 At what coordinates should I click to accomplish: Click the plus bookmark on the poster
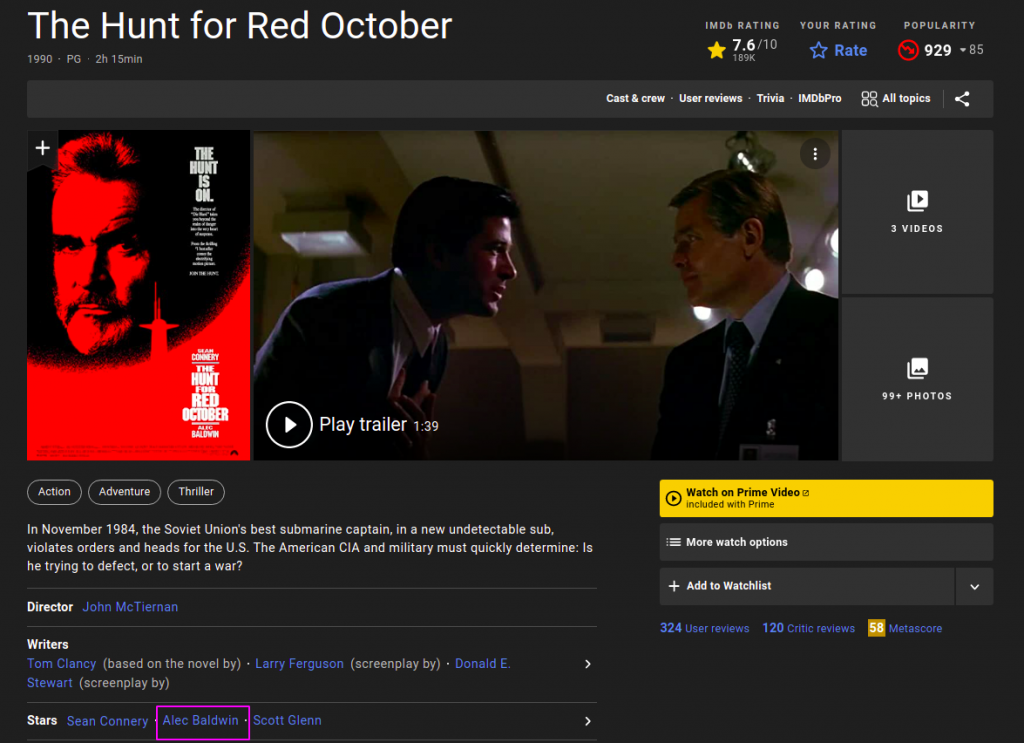click(42, 149)
